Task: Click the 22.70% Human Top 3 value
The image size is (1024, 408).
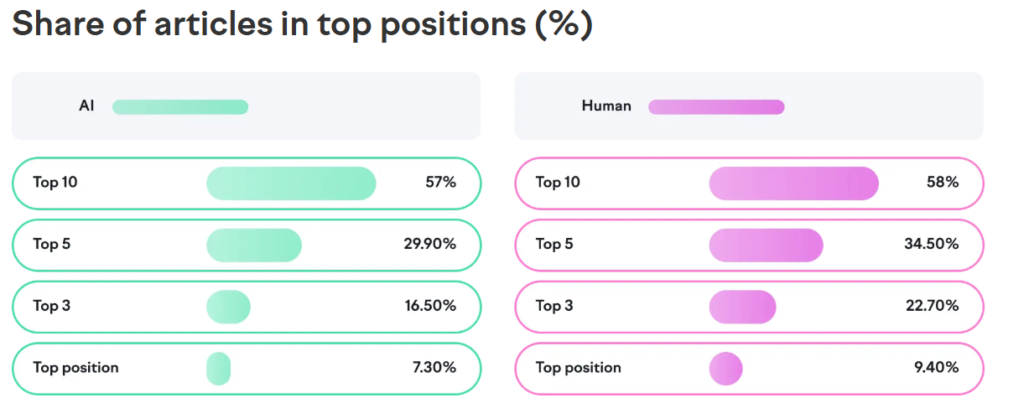Action: coord(932,306)
